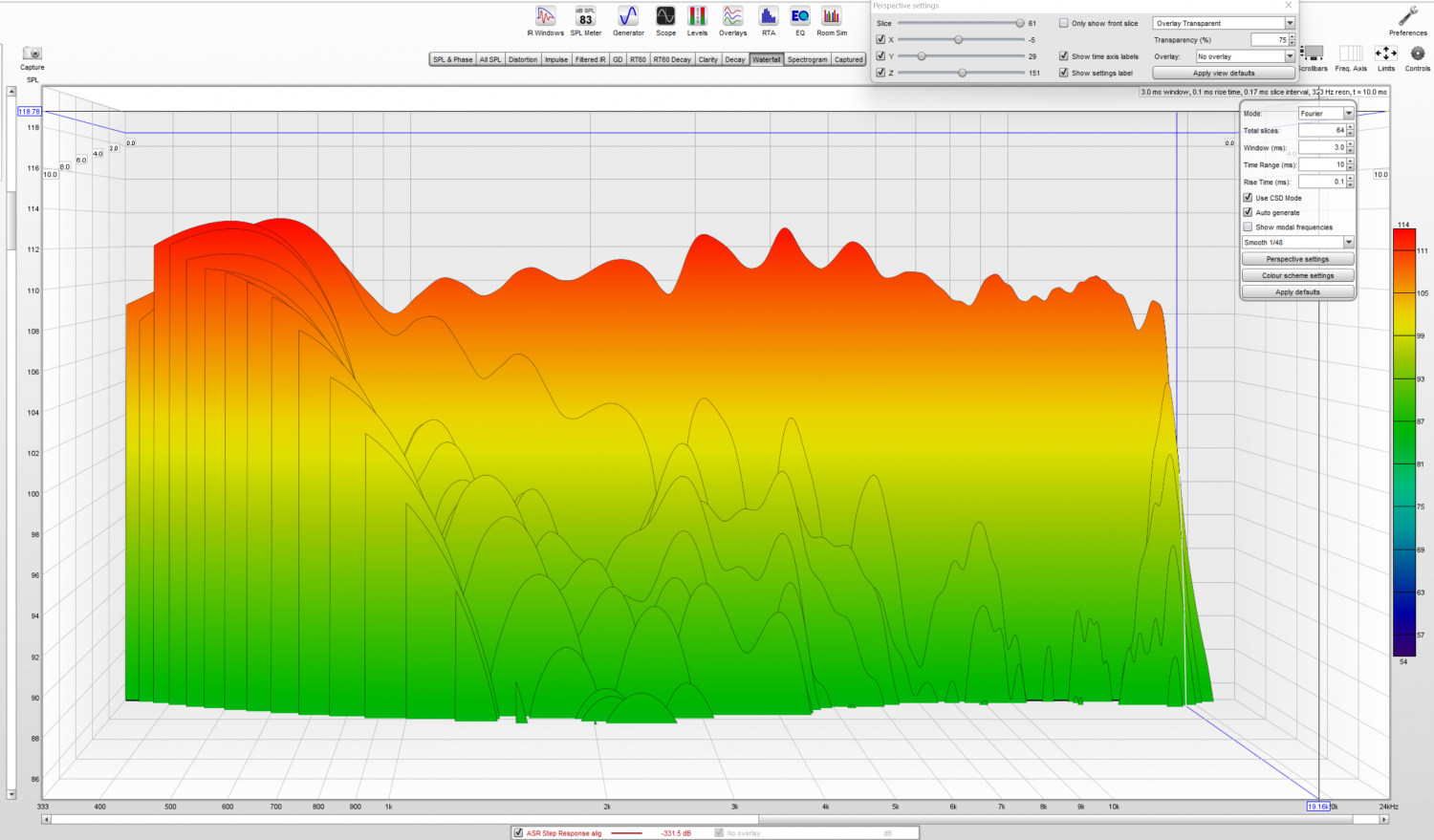Image resolution: width=1434 pixels, height=840 pixels.
Task: Open Colour scheme settings
Action: coord(1297,275)
